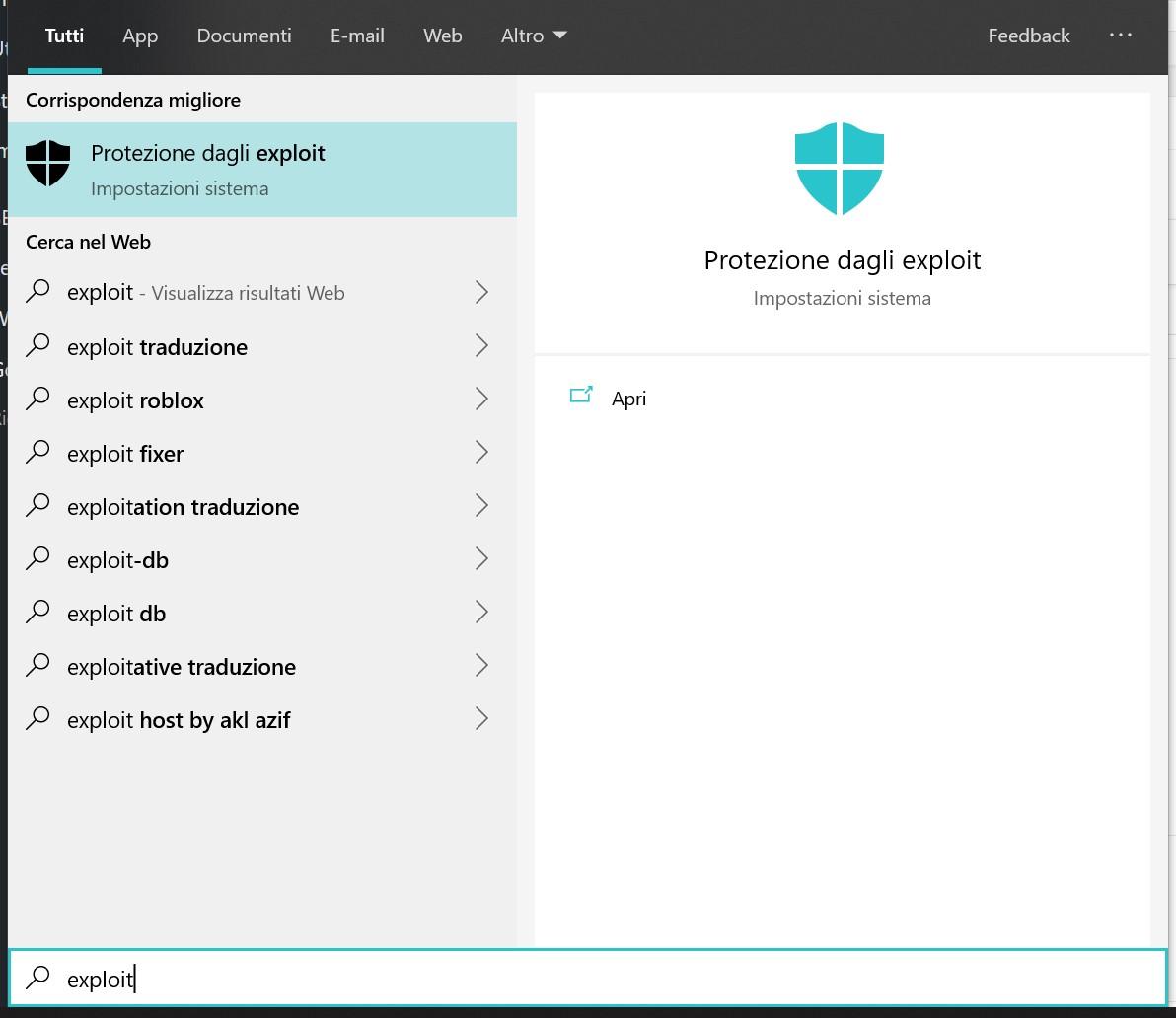Select the Tutti tab
The height and width of the screenshot is (1018, 1176).
click(64, 36)
